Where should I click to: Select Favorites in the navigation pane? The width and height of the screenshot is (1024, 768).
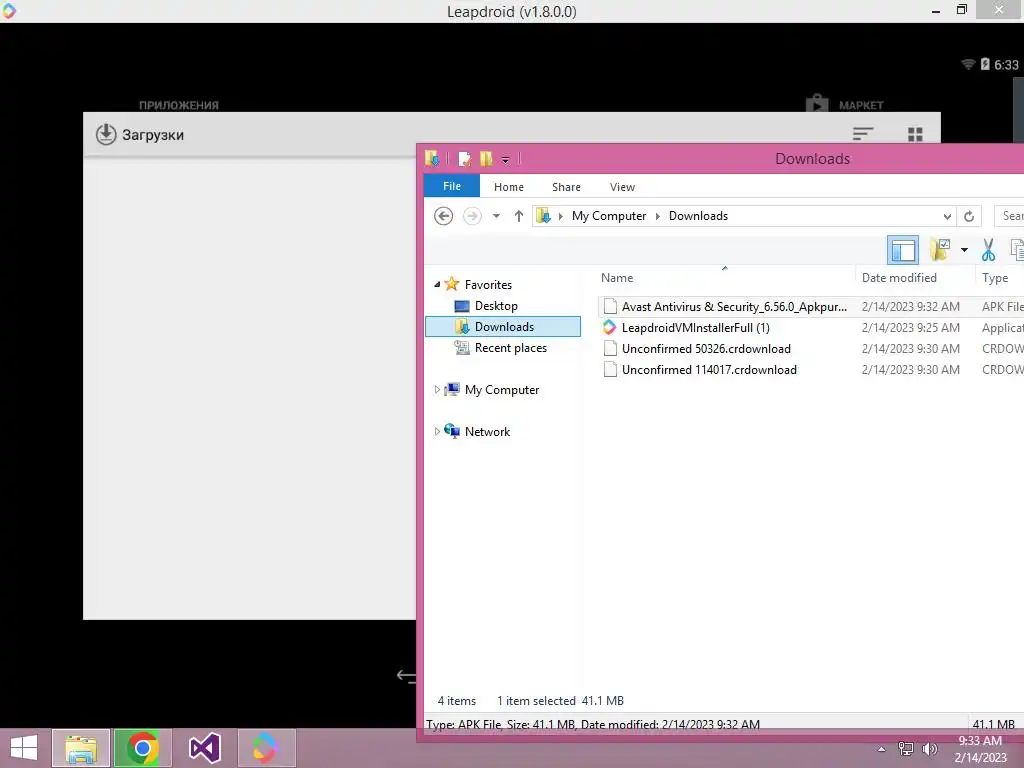pyautogui.click(x=488, y=285)
